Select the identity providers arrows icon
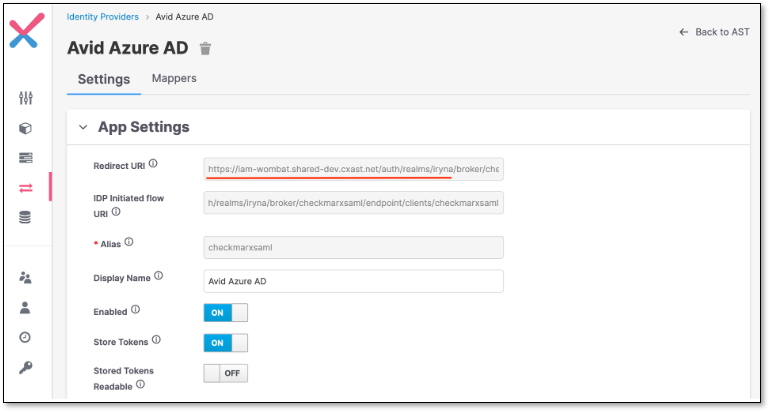Image resolution: width=770 pixels, height=412 pixels. [26, 187]
